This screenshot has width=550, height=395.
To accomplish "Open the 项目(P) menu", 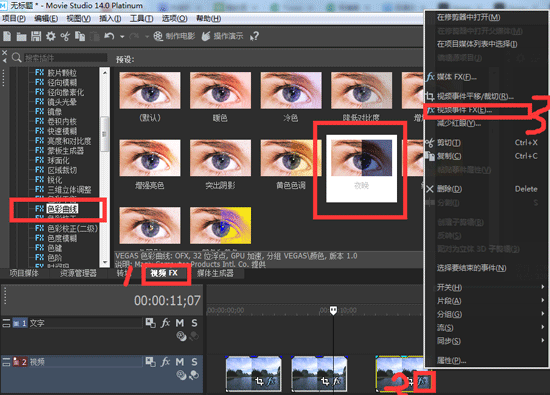I will 14,18.
